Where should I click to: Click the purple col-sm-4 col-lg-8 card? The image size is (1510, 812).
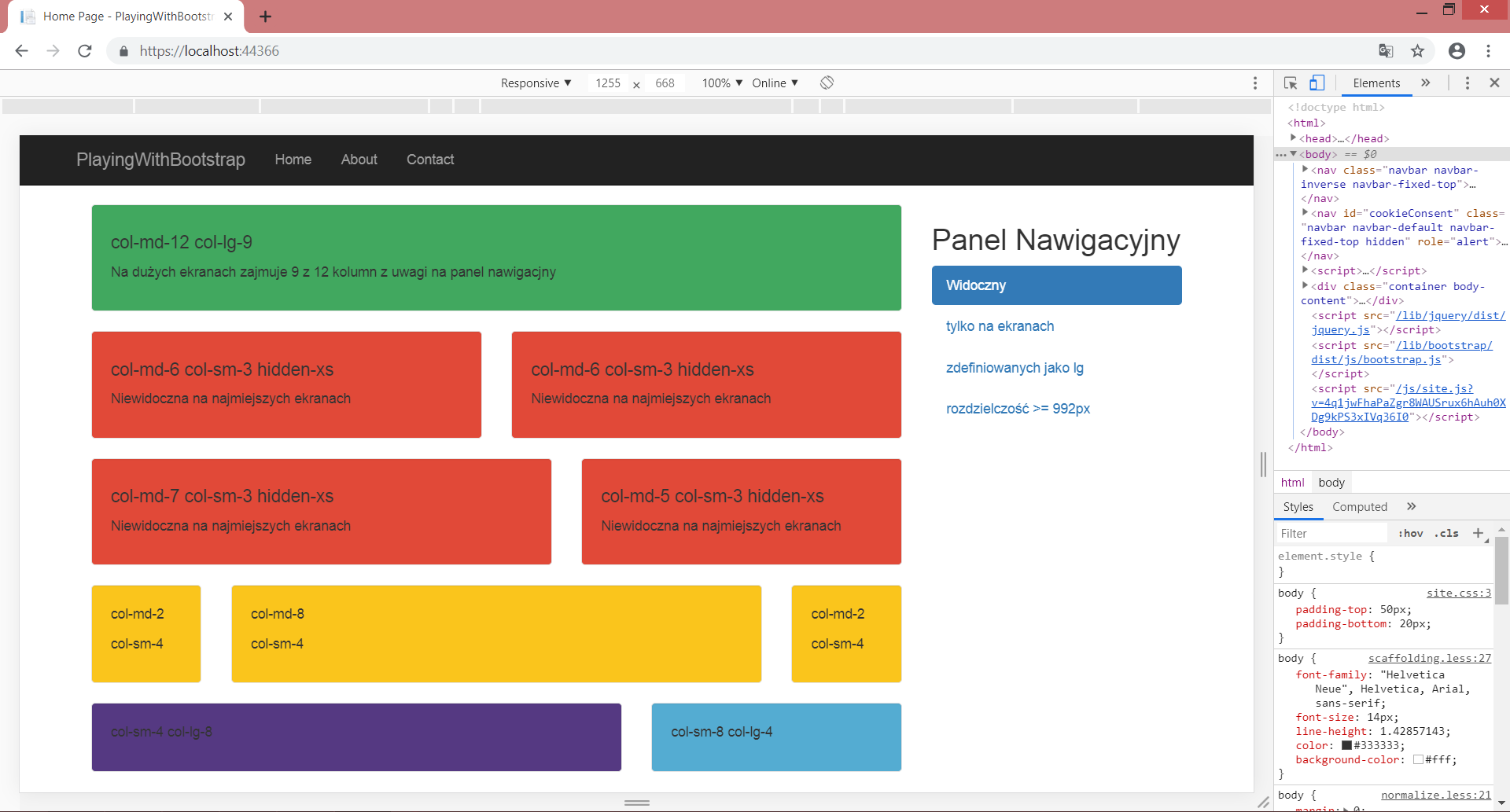pos(356,737)
